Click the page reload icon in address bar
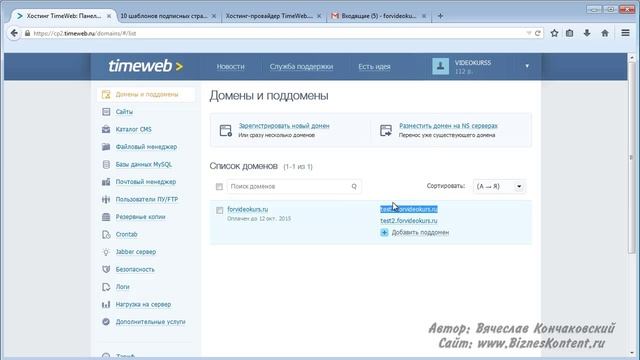The image size is (640, 360). [538, 33]
